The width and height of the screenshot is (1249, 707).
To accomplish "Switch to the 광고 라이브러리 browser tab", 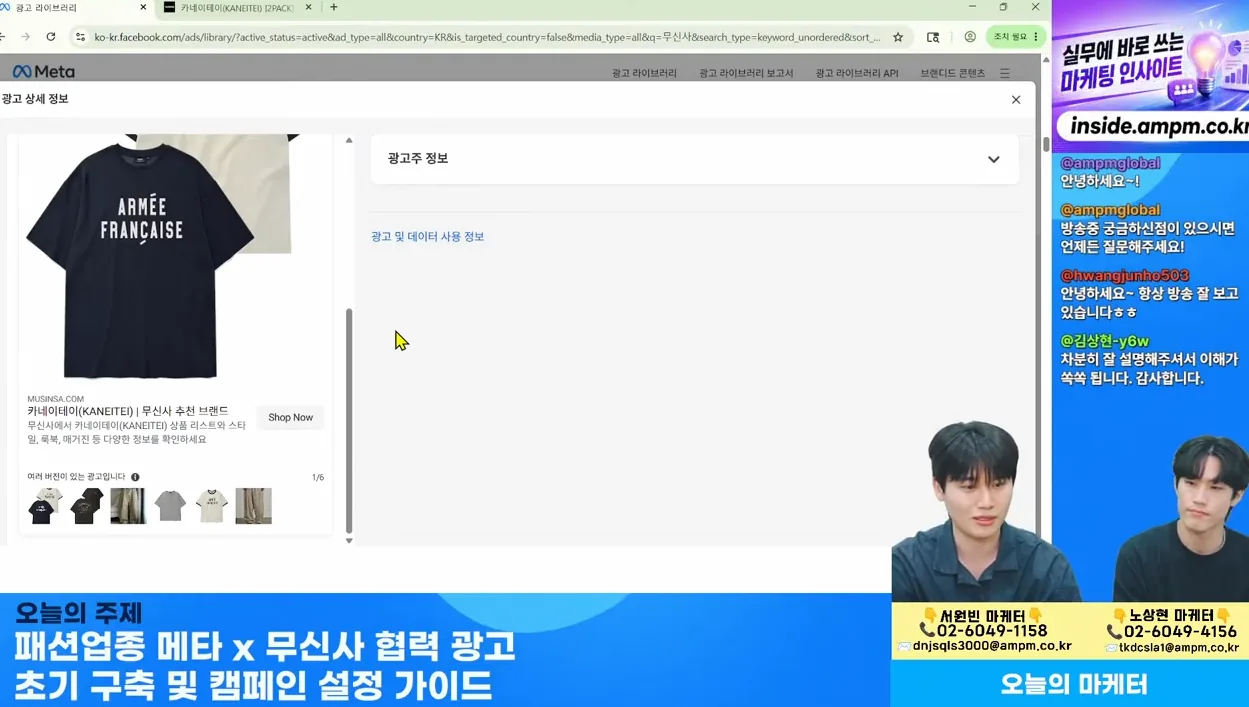I will (x=70, y=8).
